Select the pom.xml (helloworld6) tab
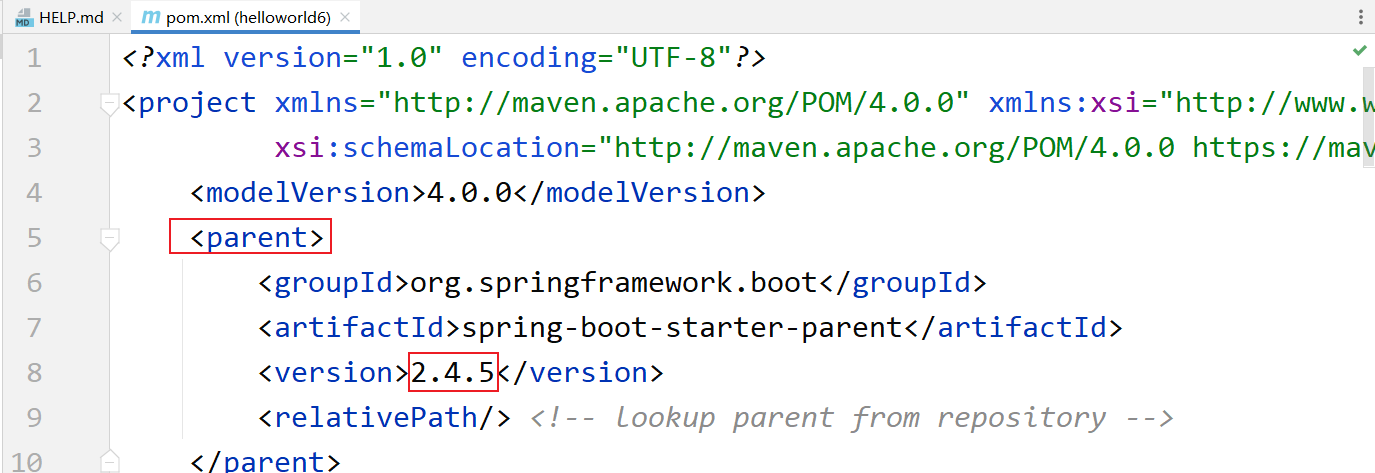The height and width of the screenshot is (473, 1375). pos(246,17)
